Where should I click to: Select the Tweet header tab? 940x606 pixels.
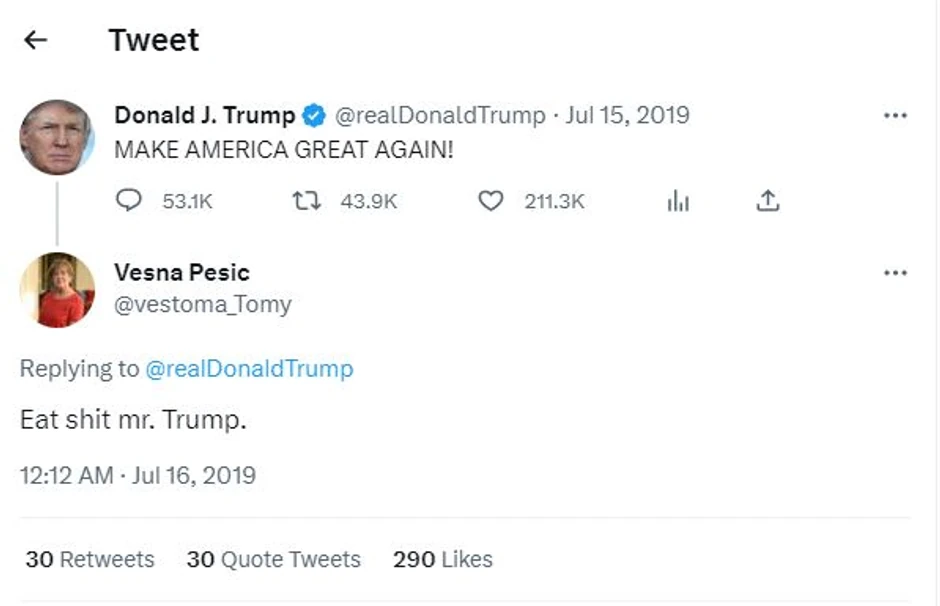[155, 39]
